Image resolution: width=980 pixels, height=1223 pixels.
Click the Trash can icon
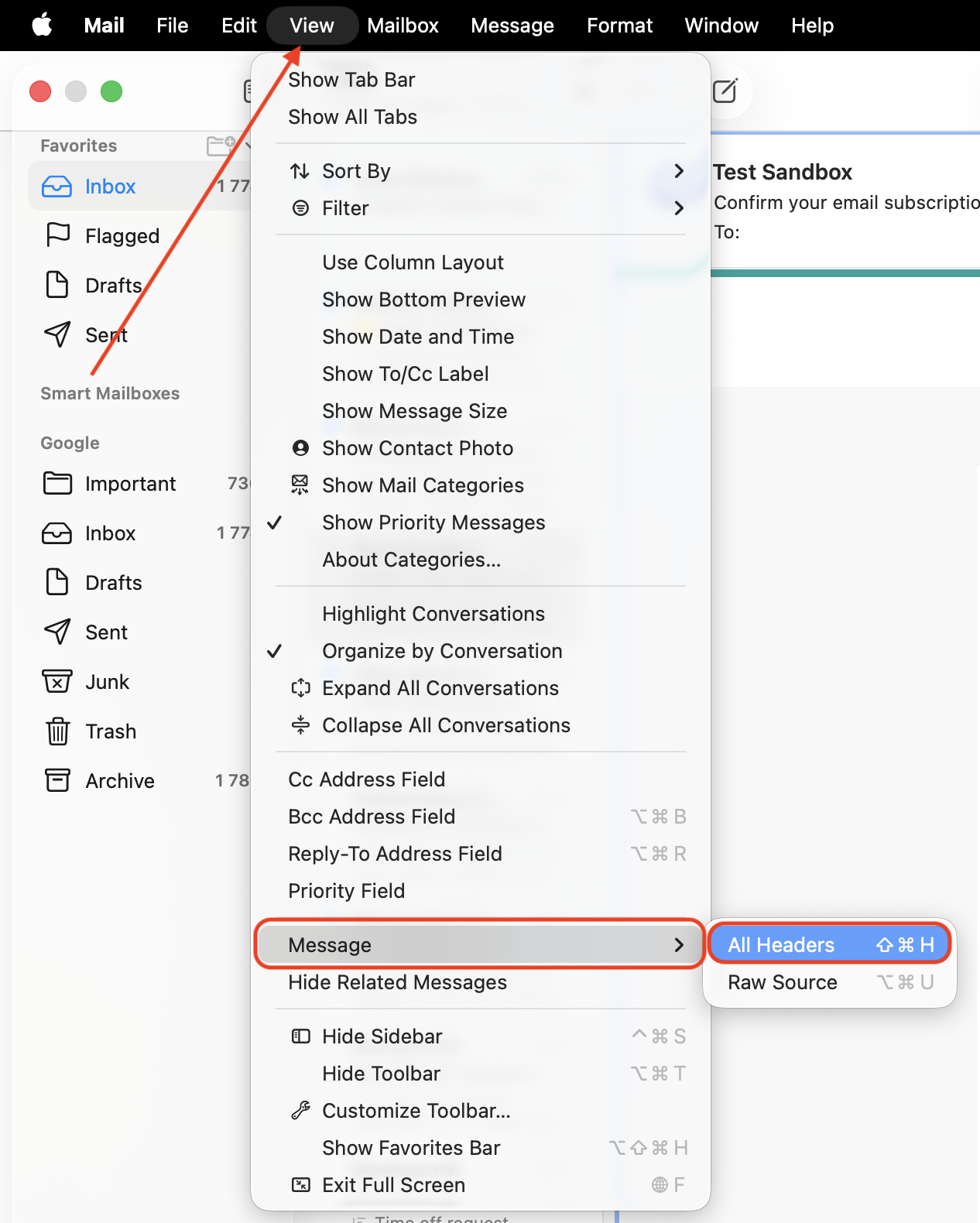58,731
